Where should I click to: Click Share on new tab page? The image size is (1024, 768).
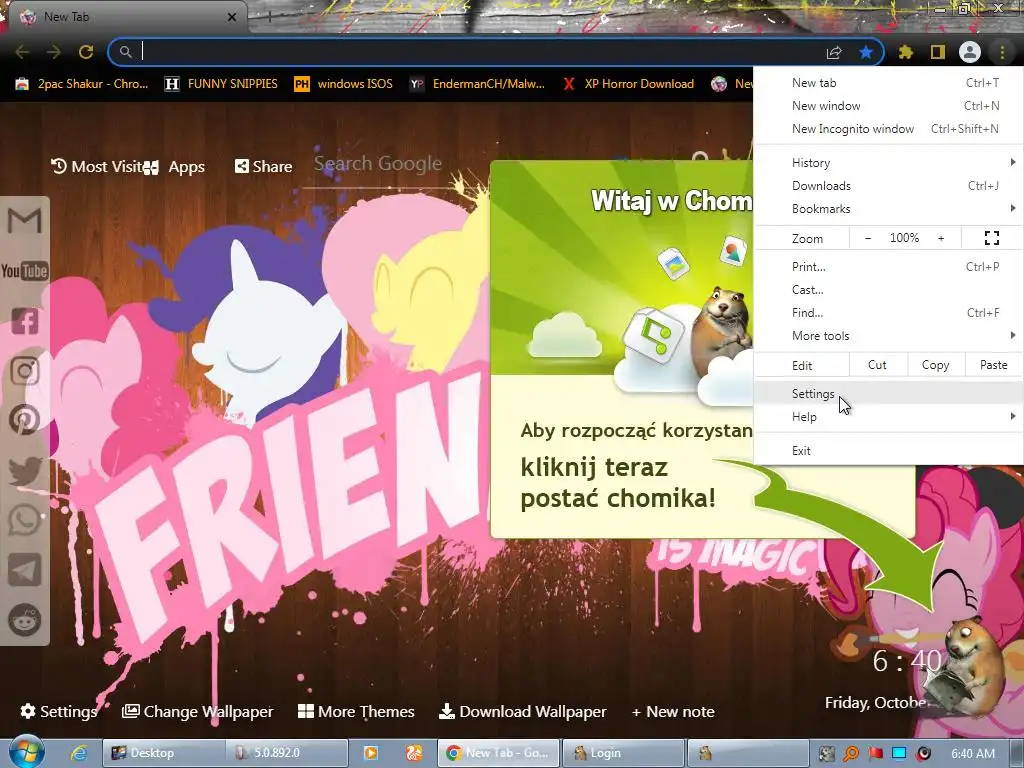click(x=263, y=167)
